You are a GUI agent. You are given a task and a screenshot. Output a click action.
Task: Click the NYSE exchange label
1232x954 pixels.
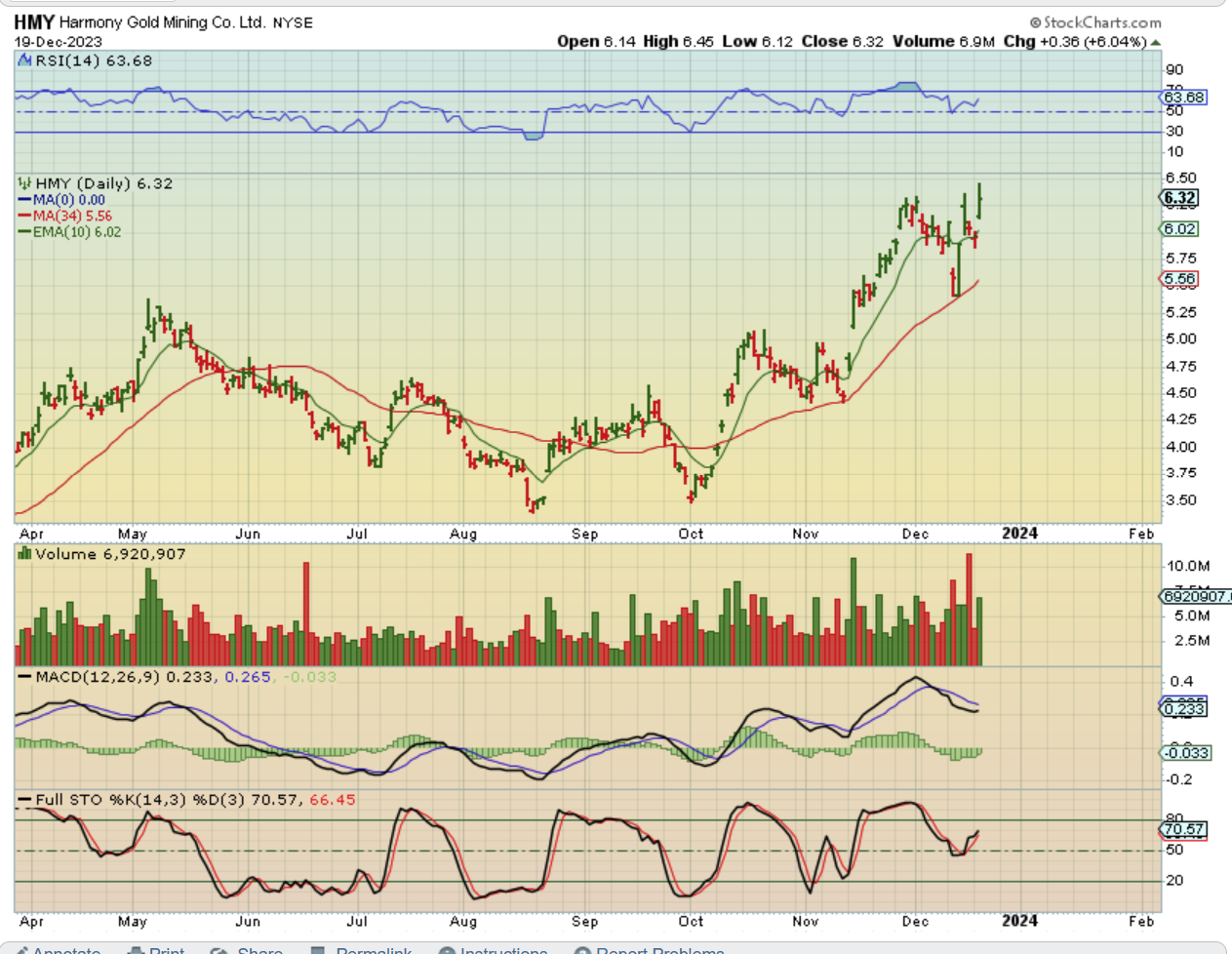pos(293,22)
